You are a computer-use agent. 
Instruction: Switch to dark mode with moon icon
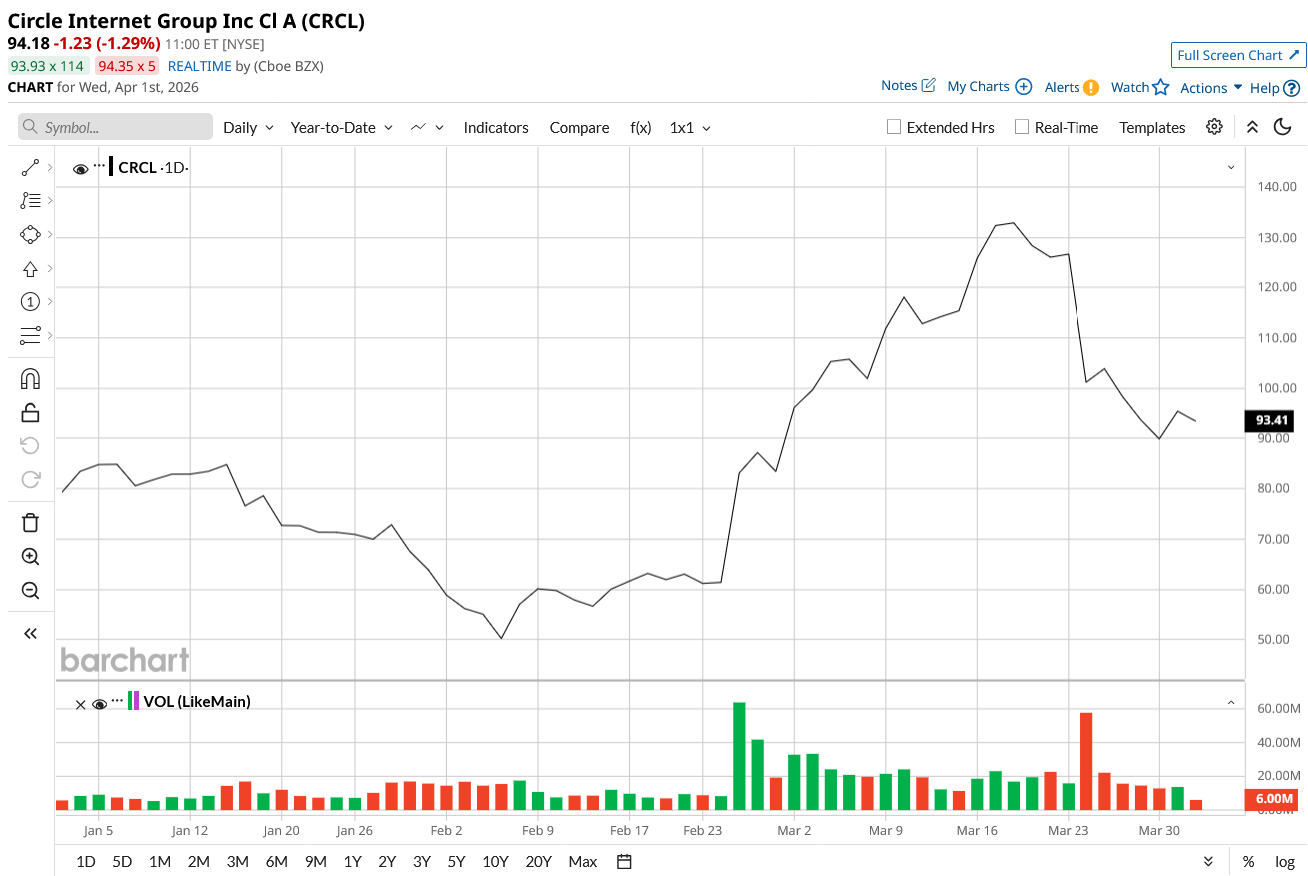1283,127
